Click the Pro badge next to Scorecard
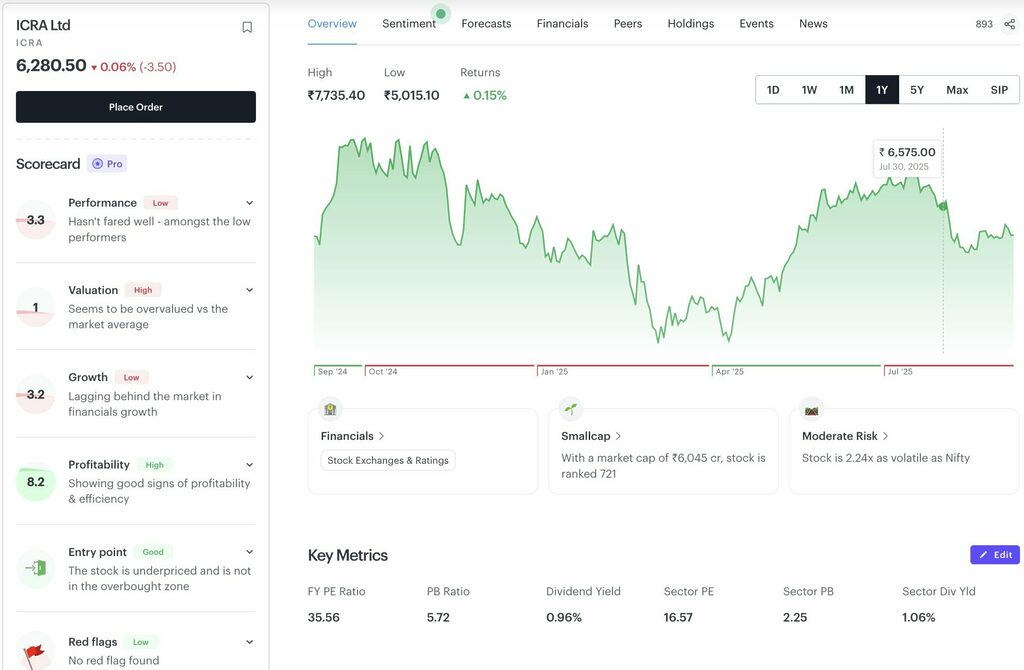1024x670 pixels. (107, 164)
